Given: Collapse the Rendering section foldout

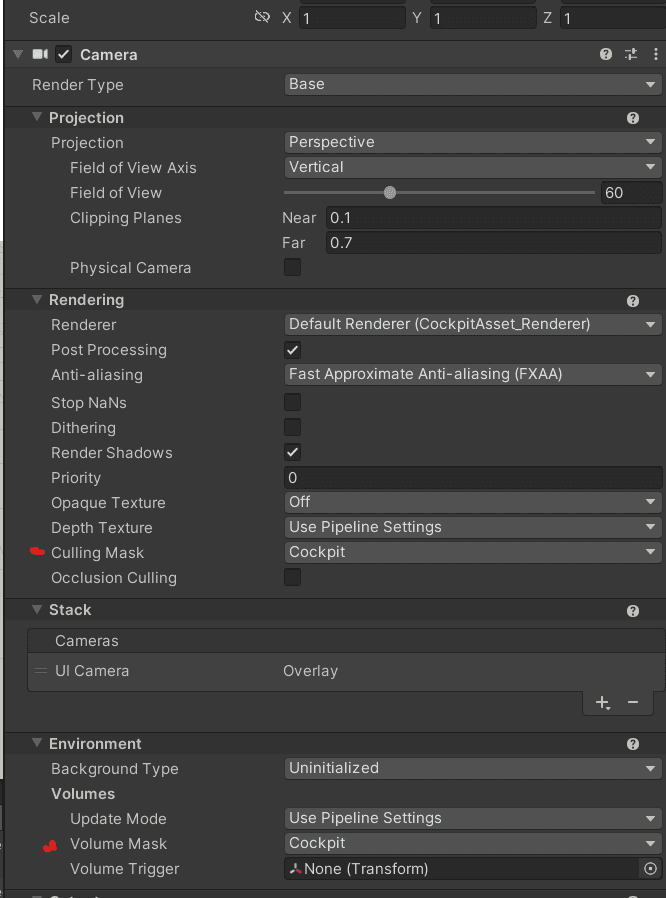Looking at the screenshot, I should 37,300.
